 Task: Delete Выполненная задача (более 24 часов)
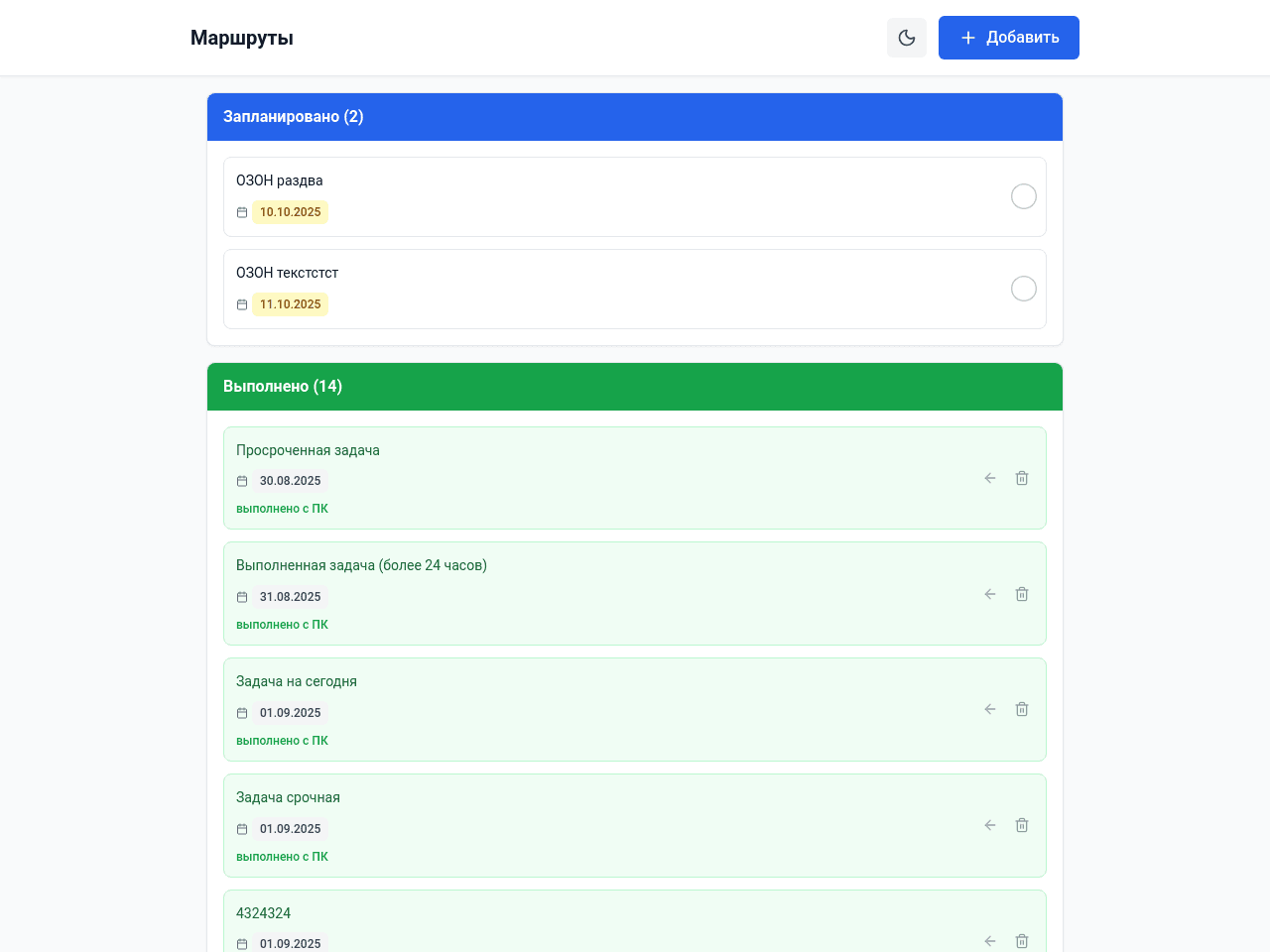point(1022,594)
